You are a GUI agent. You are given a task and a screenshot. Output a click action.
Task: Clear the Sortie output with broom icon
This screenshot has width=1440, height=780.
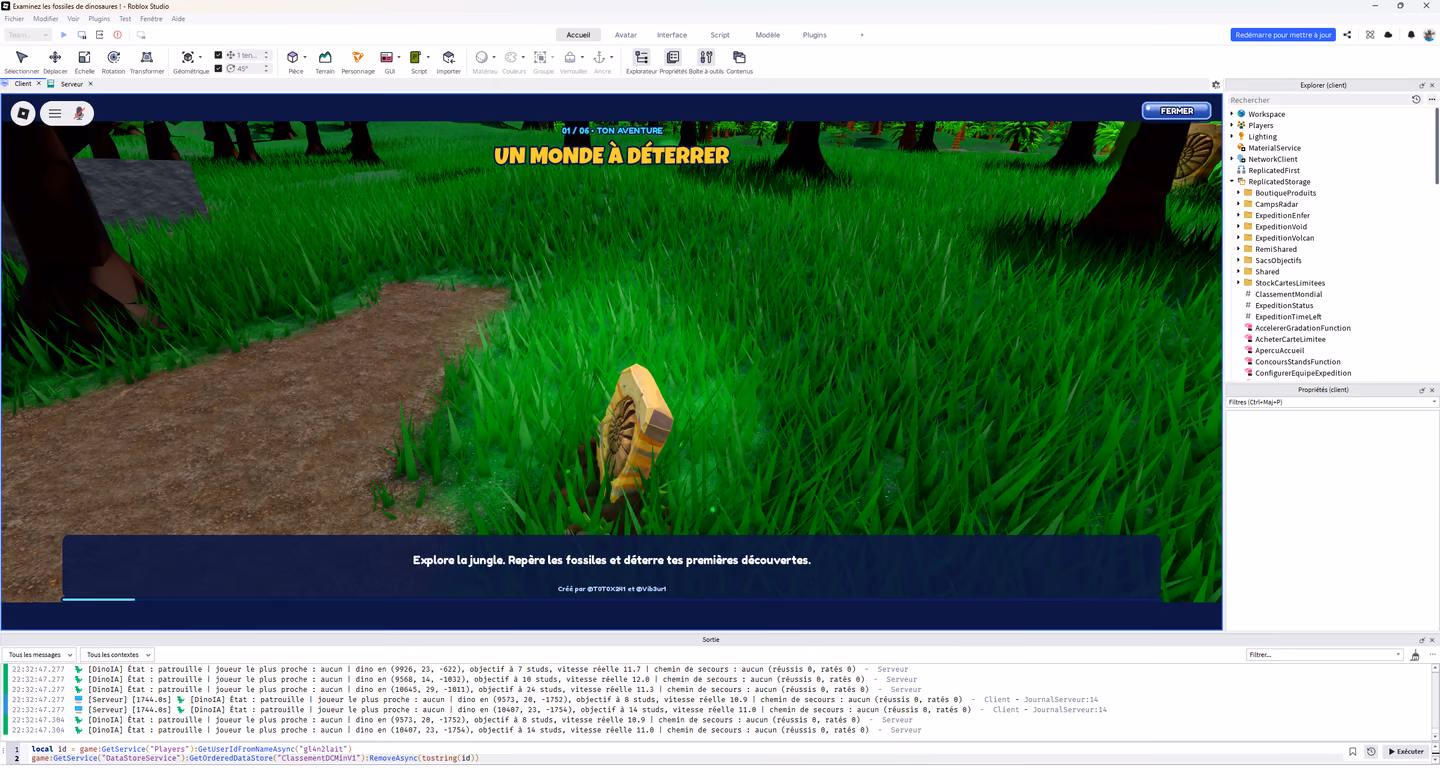pos(1415,655)
